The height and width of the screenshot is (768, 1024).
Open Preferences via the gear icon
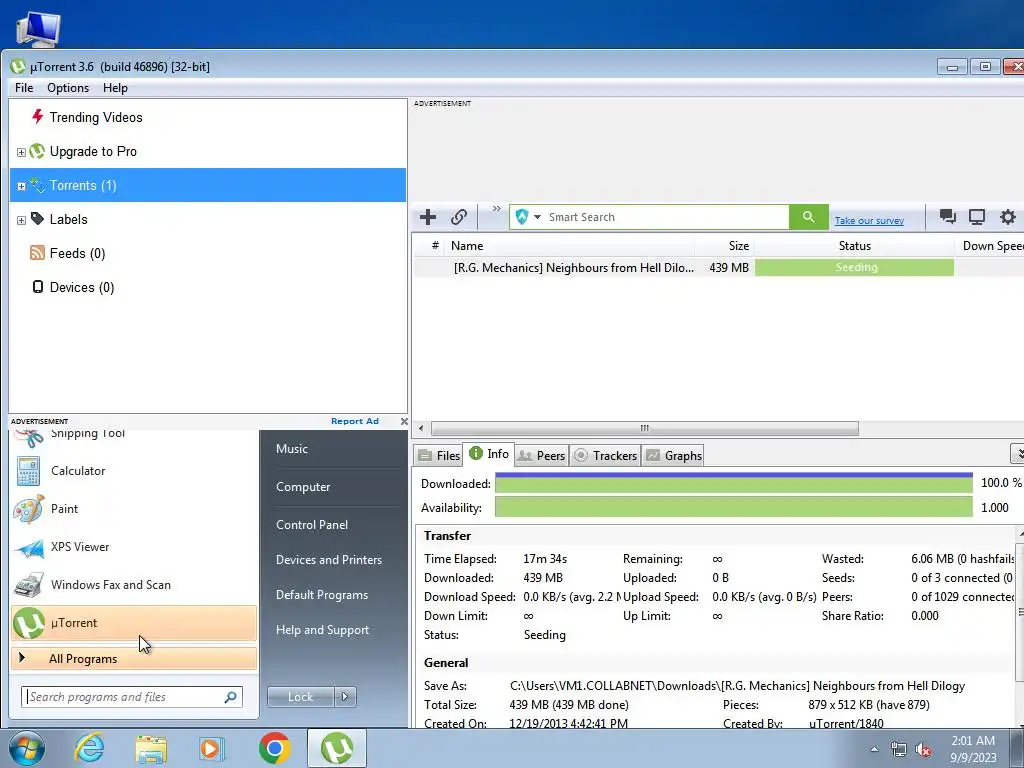(x=1008, y=217)
